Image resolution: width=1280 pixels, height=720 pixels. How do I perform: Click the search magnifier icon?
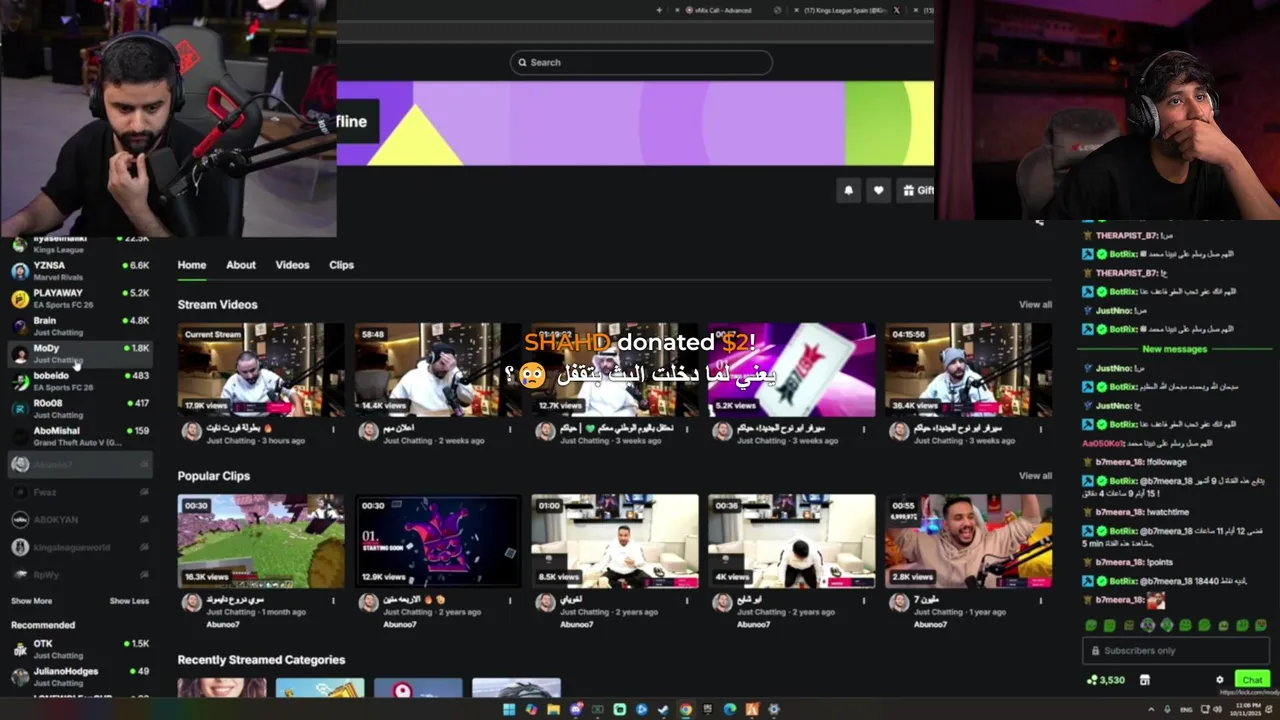coord(521,62)
